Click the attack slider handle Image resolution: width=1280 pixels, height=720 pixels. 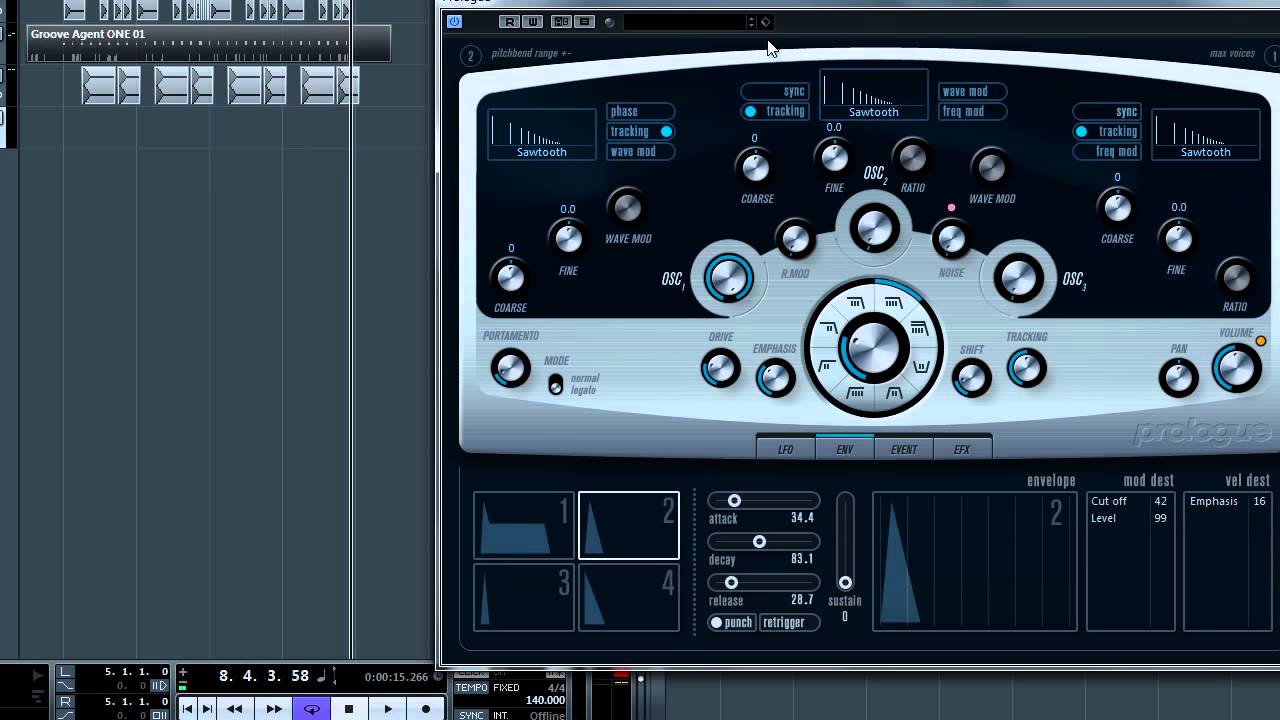734,501
